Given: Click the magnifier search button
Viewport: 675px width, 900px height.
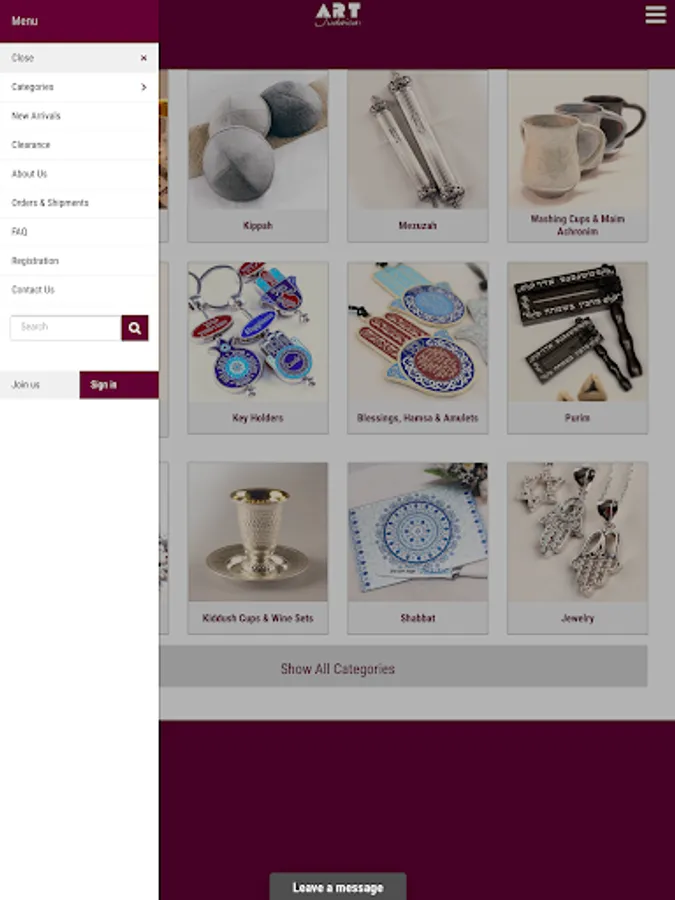Looking at the screenshot, I should (x=135, y=328).
